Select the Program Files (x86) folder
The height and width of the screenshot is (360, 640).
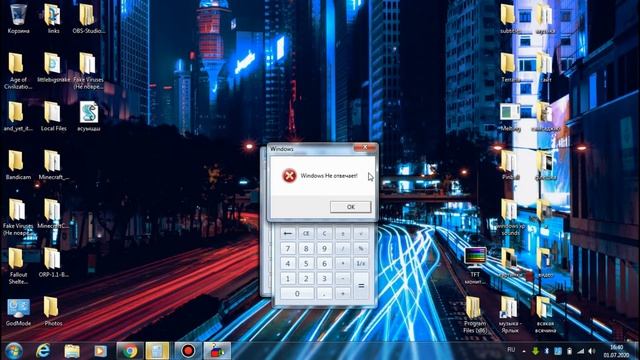coord(475,315)
